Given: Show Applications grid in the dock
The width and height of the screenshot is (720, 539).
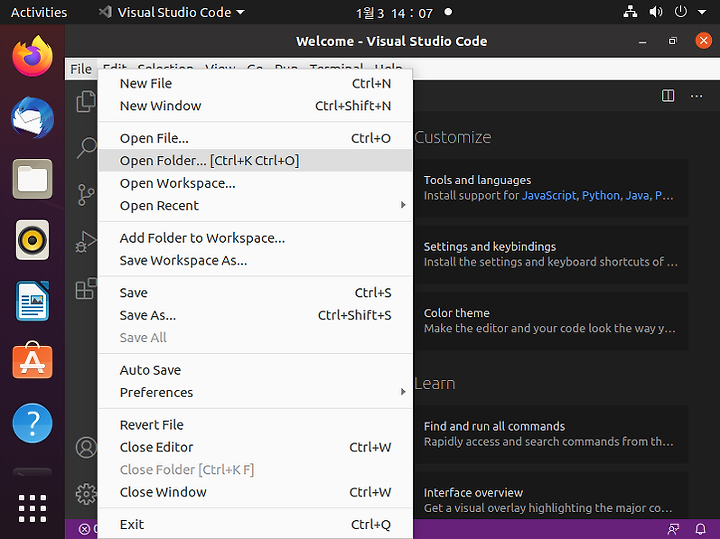Looking at the screenshot, I should click(33, 509).
